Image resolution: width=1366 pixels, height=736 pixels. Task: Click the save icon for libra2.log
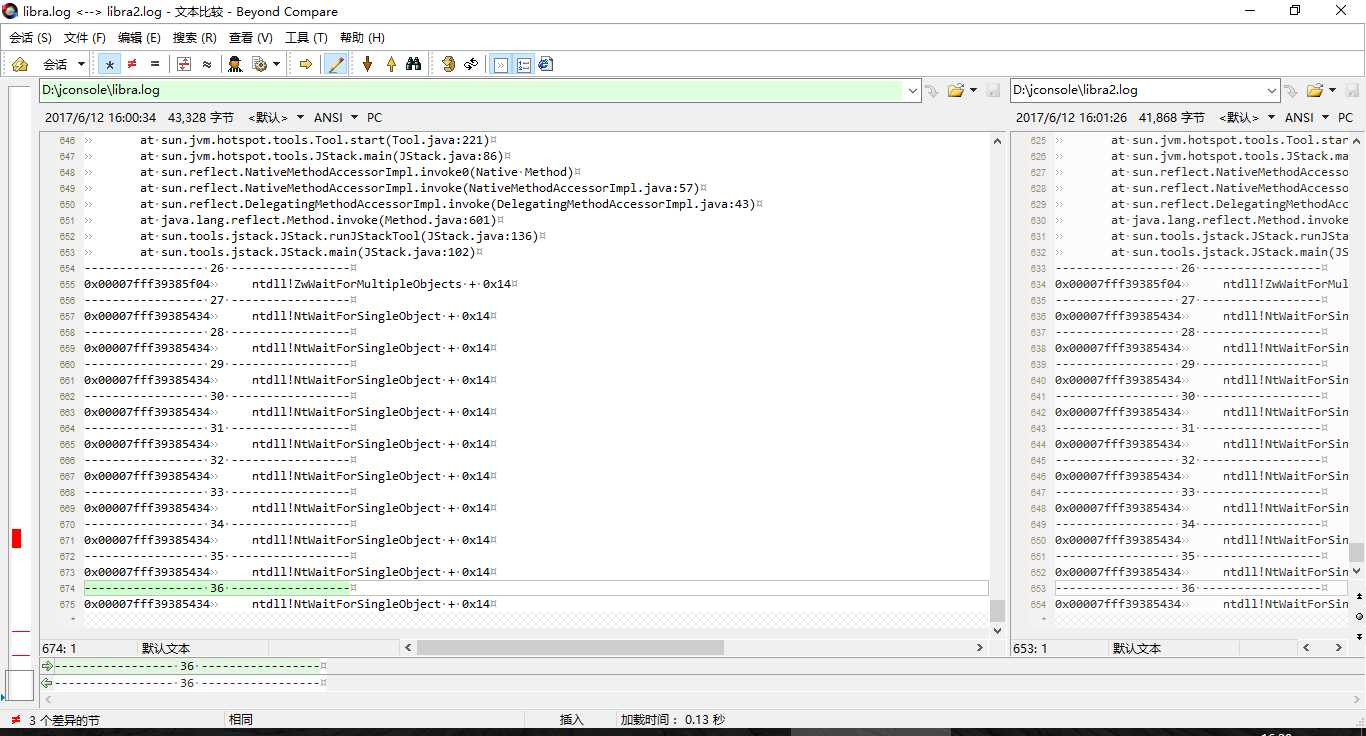click(1353, 90)
